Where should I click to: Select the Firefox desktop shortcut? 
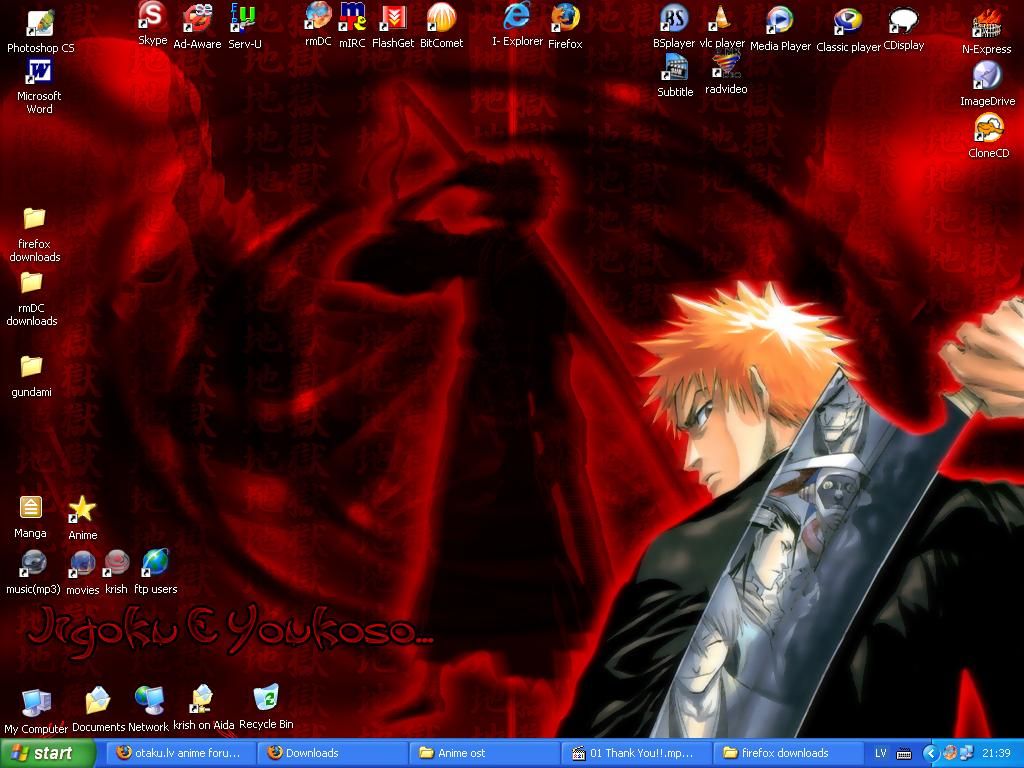(566, 18)
